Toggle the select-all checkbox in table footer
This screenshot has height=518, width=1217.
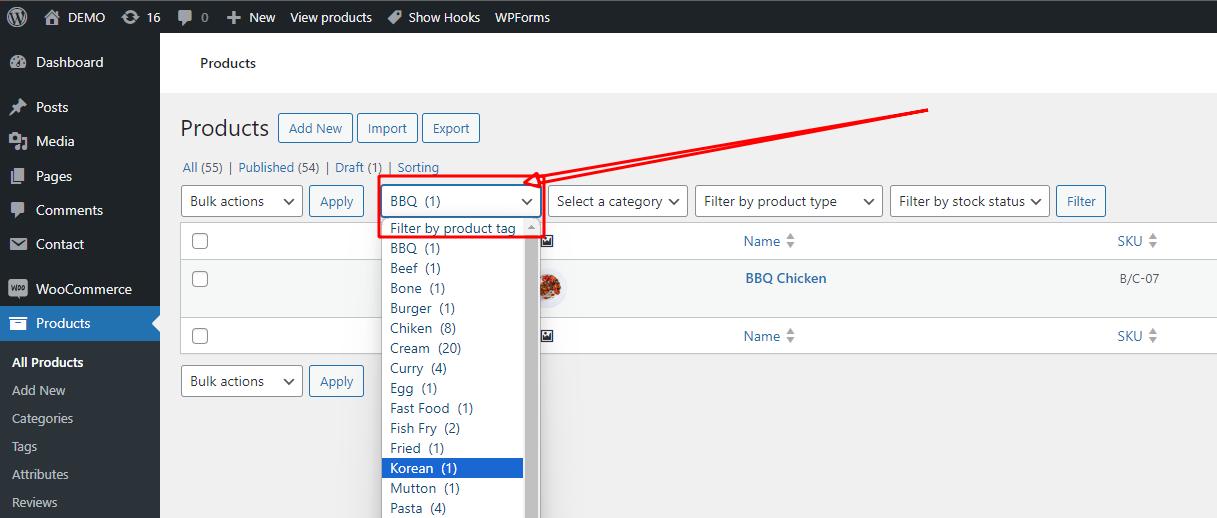pos(200,336)
